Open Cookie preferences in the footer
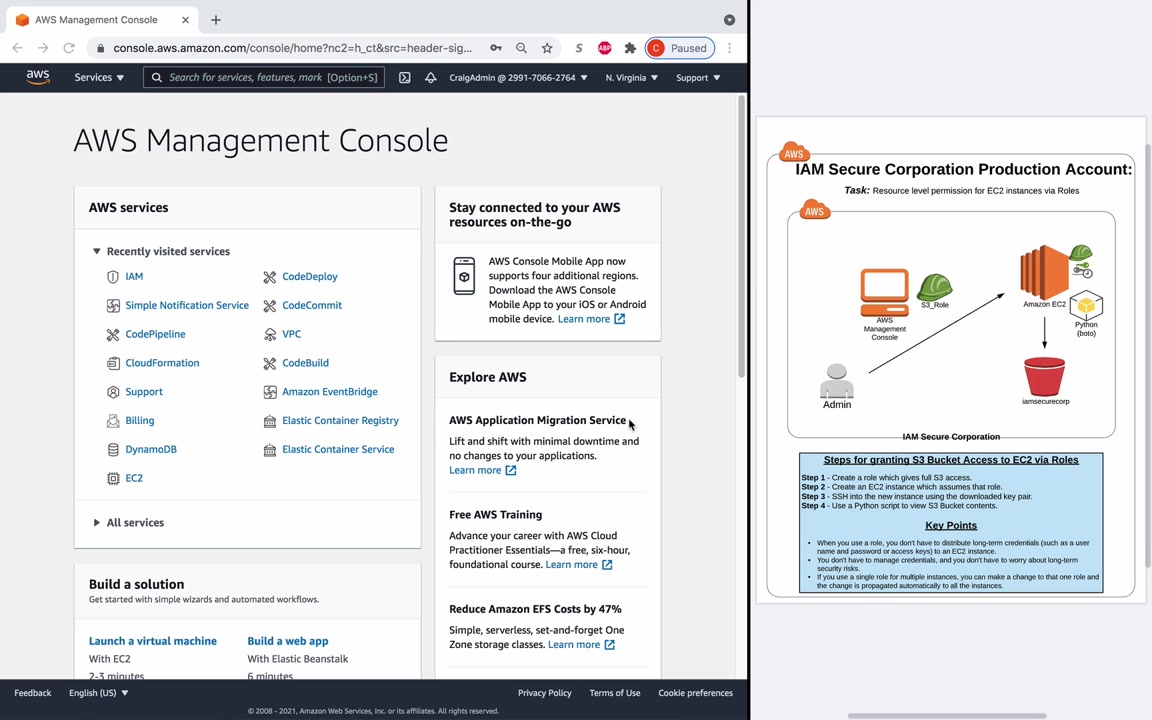1152x720 pixels. tap(695, 693)
